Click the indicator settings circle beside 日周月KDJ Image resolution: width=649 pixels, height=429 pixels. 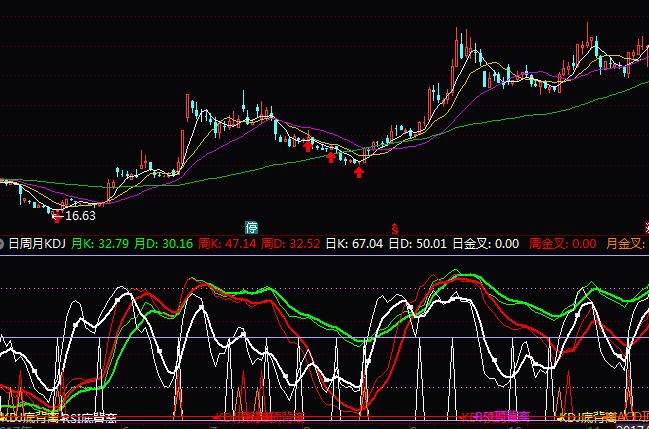coord(2,243)
